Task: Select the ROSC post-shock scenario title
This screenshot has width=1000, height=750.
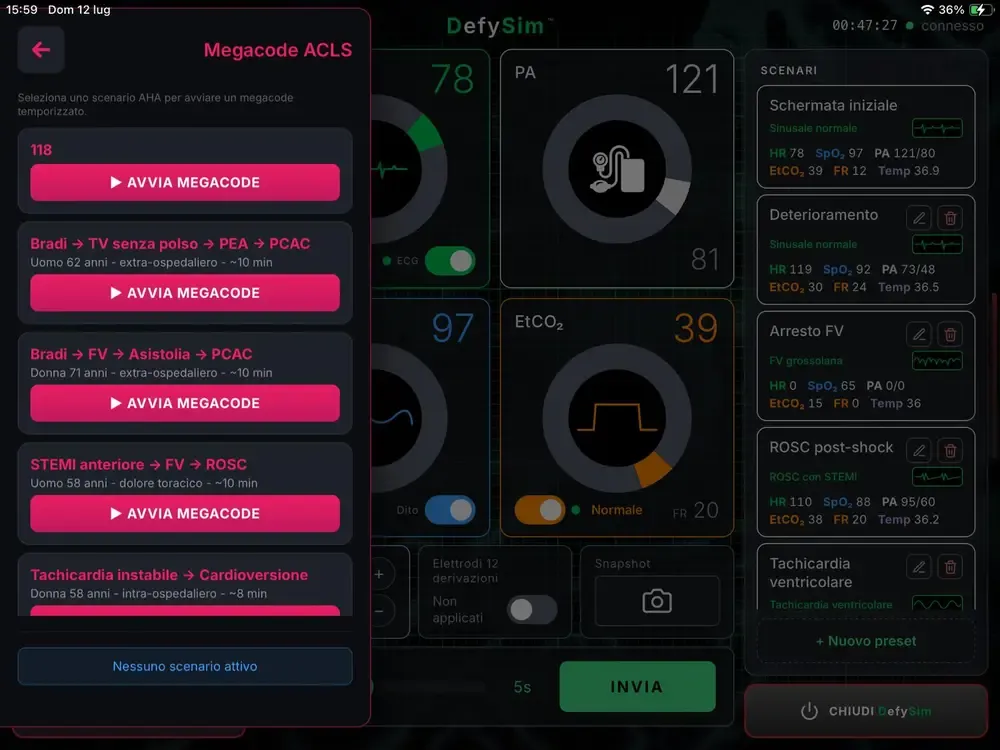Action: point(831,447)
